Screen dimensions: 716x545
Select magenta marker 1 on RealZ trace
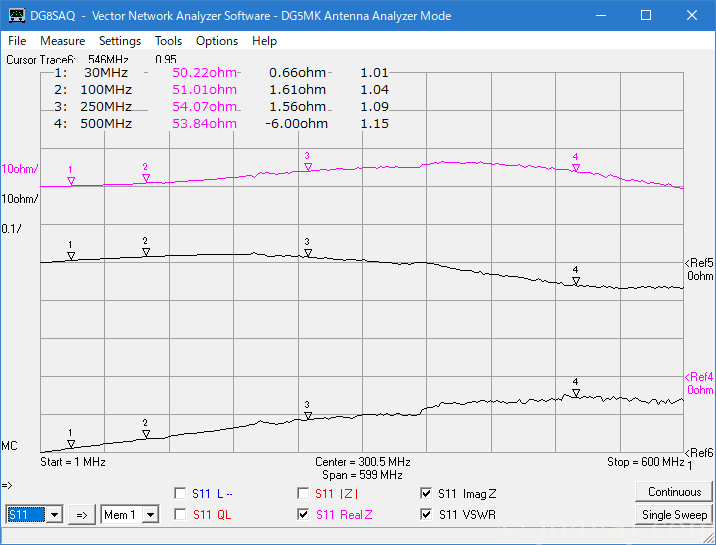pos(71,181)
